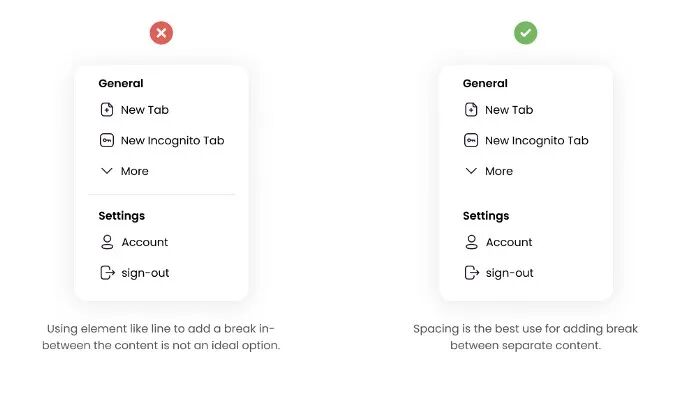This screenshot has width=700, height=402.
Task: Expand the More chevron in right menu
Action: point(471,171)
